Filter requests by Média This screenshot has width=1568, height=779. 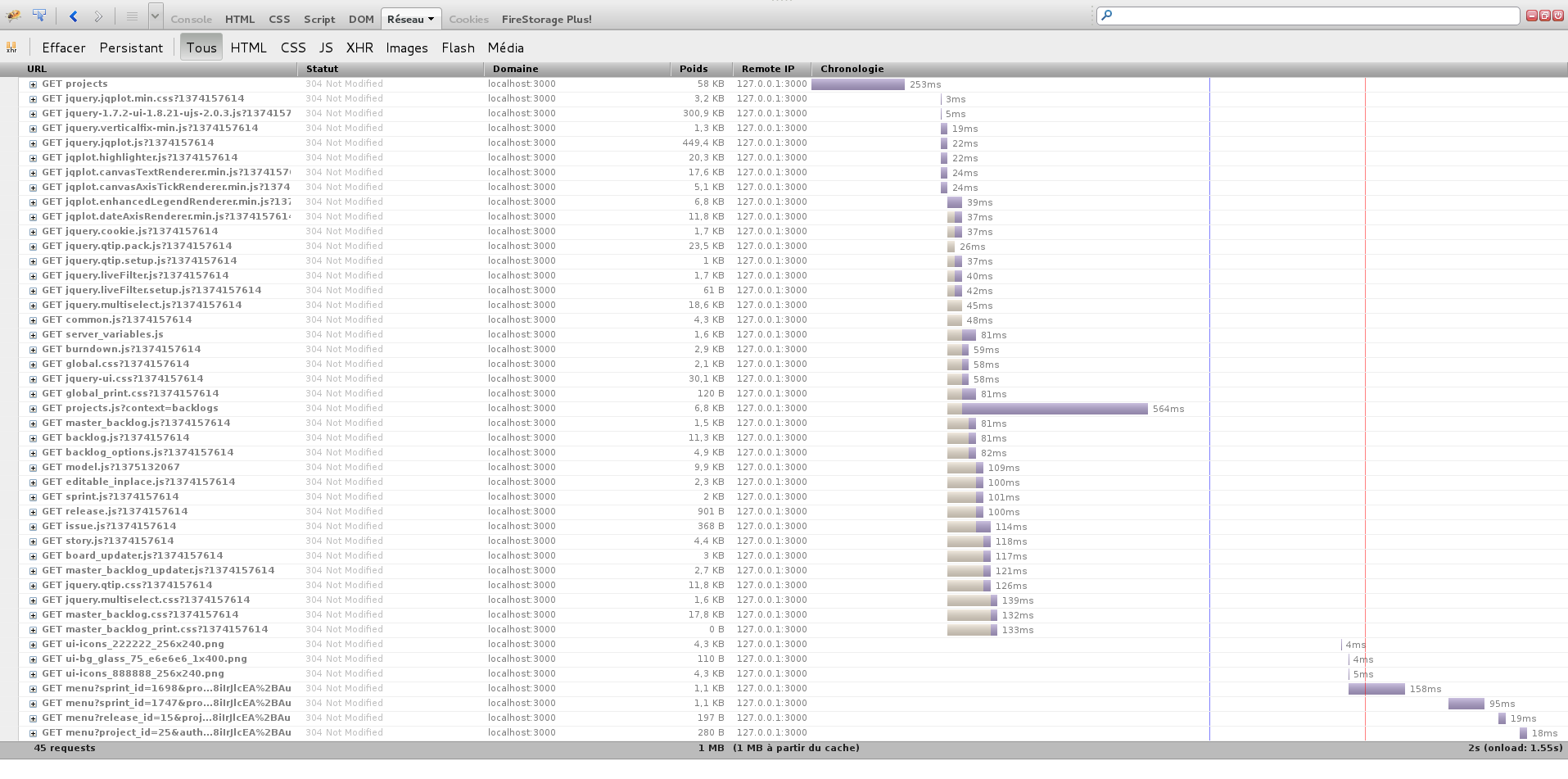505,48
